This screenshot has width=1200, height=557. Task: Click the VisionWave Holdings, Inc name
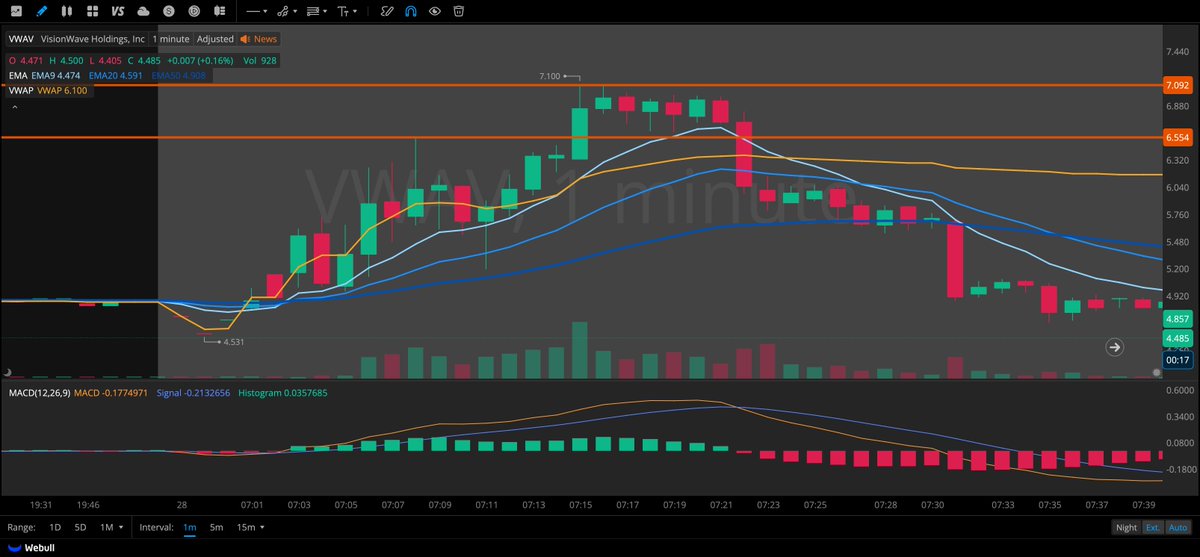pyautogui.click(x=93, y=39)
